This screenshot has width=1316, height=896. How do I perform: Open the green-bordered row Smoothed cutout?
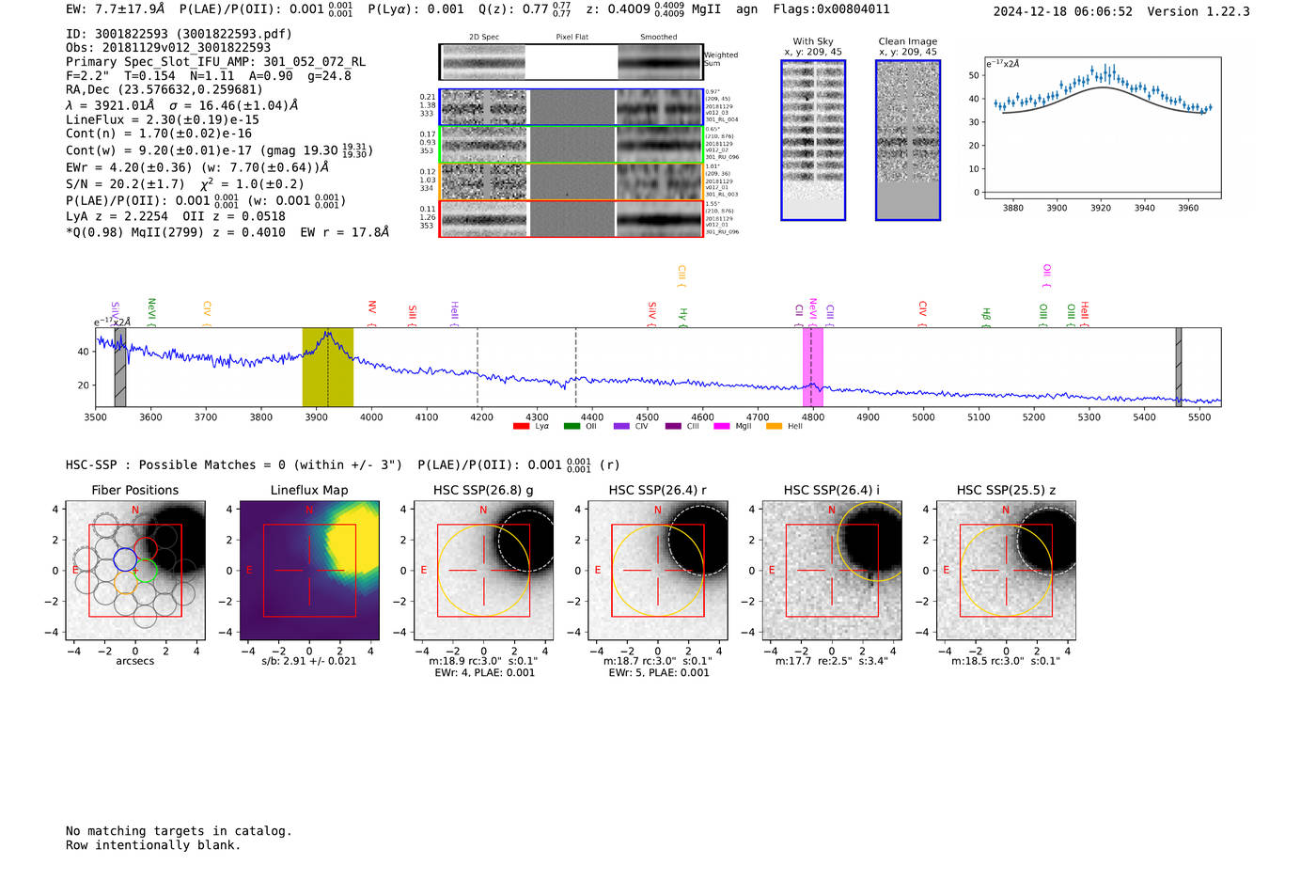click(660, 145)
